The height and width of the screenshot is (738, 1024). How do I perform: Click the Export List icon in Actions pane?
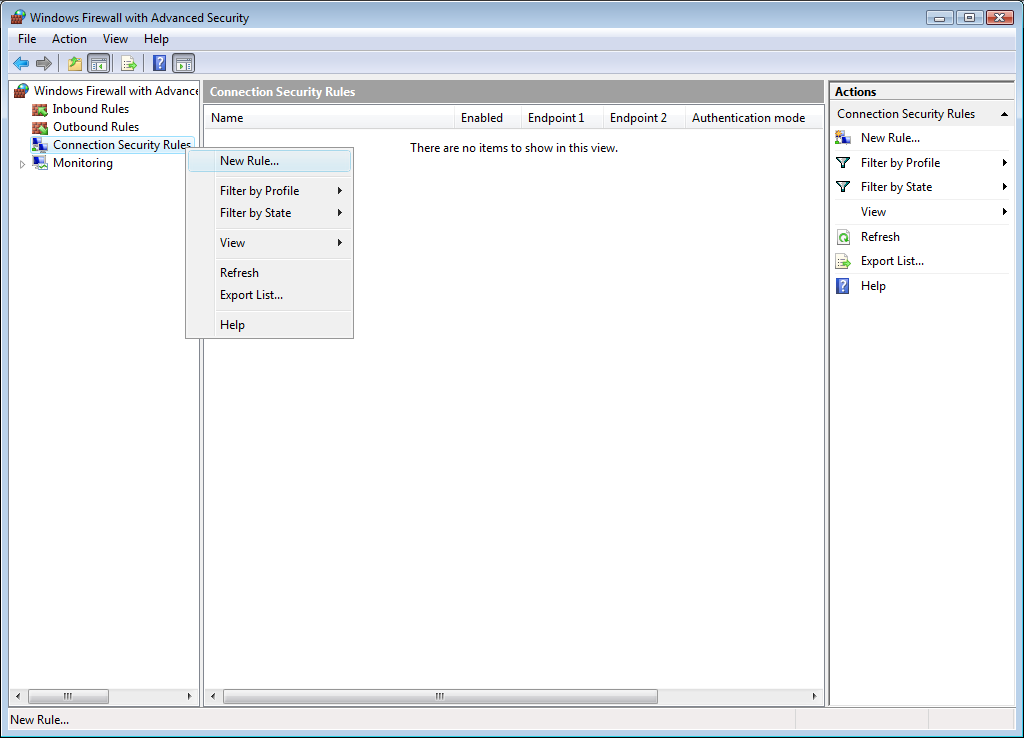[843, 261]
